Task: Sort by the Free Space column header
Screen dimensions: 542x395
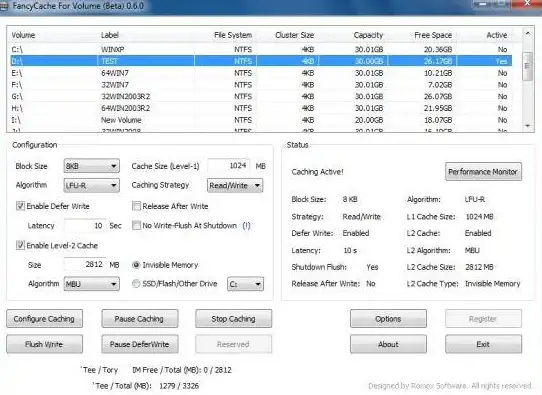Action: click(433, 35)
